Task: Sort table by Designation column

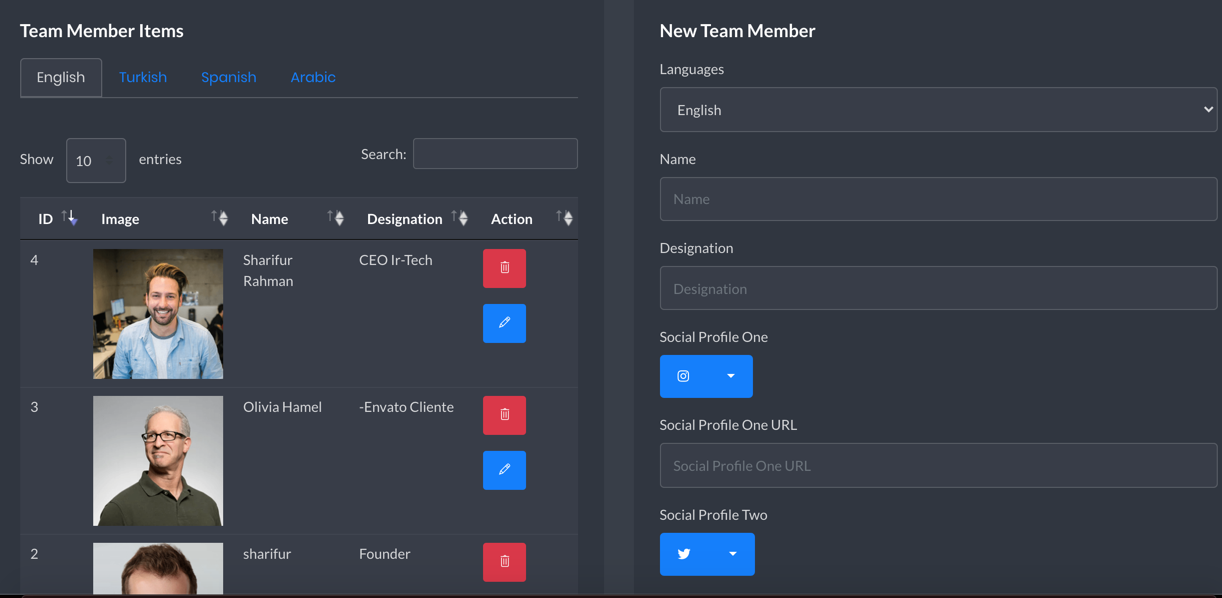Action: click(413, 219)
